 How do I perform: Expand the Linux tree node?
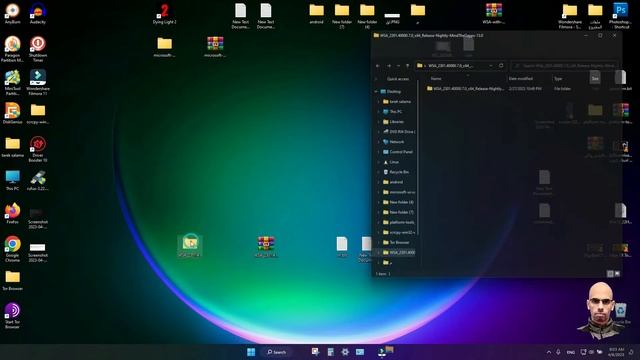(x=379, y=162)
